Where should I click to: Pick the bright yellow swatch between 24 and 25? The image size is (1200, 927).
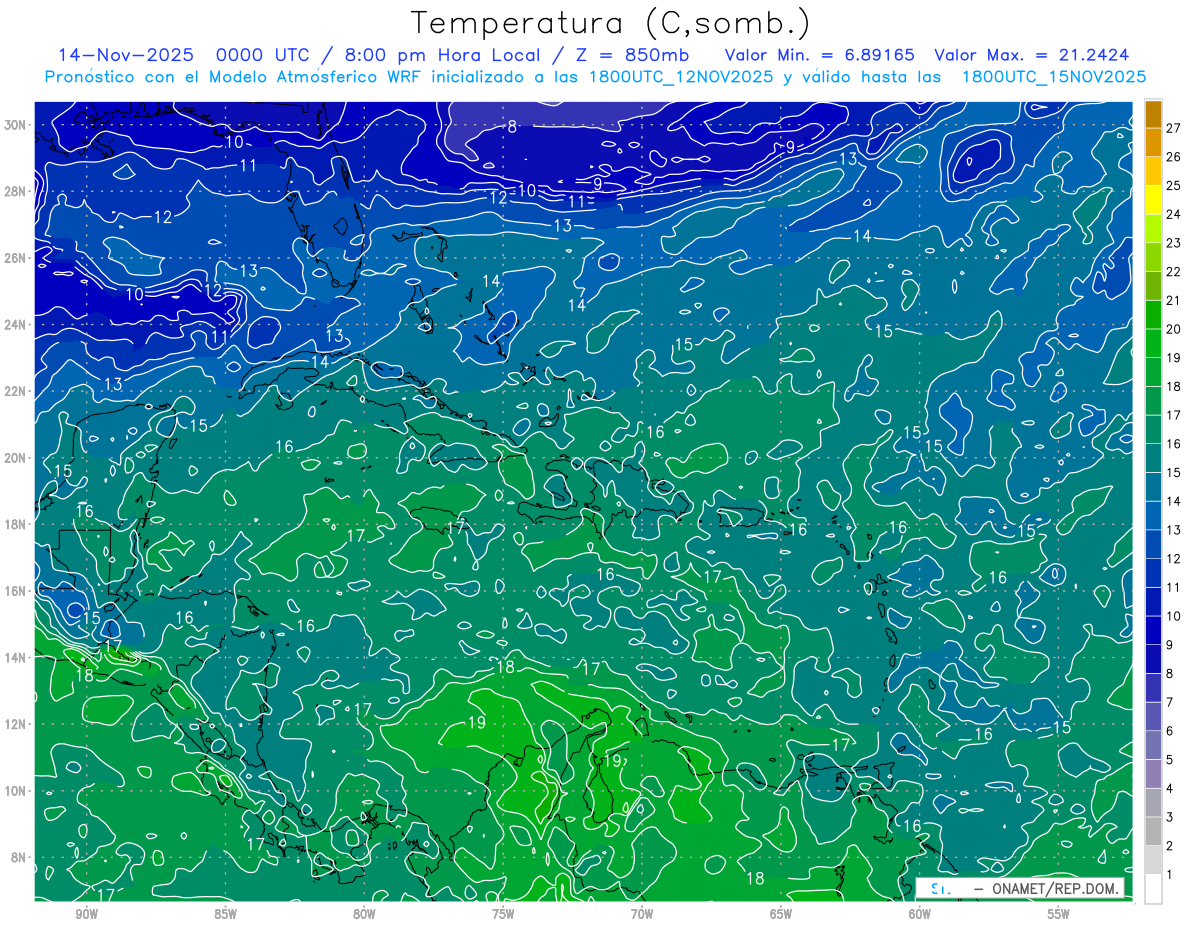point(1153,199)
